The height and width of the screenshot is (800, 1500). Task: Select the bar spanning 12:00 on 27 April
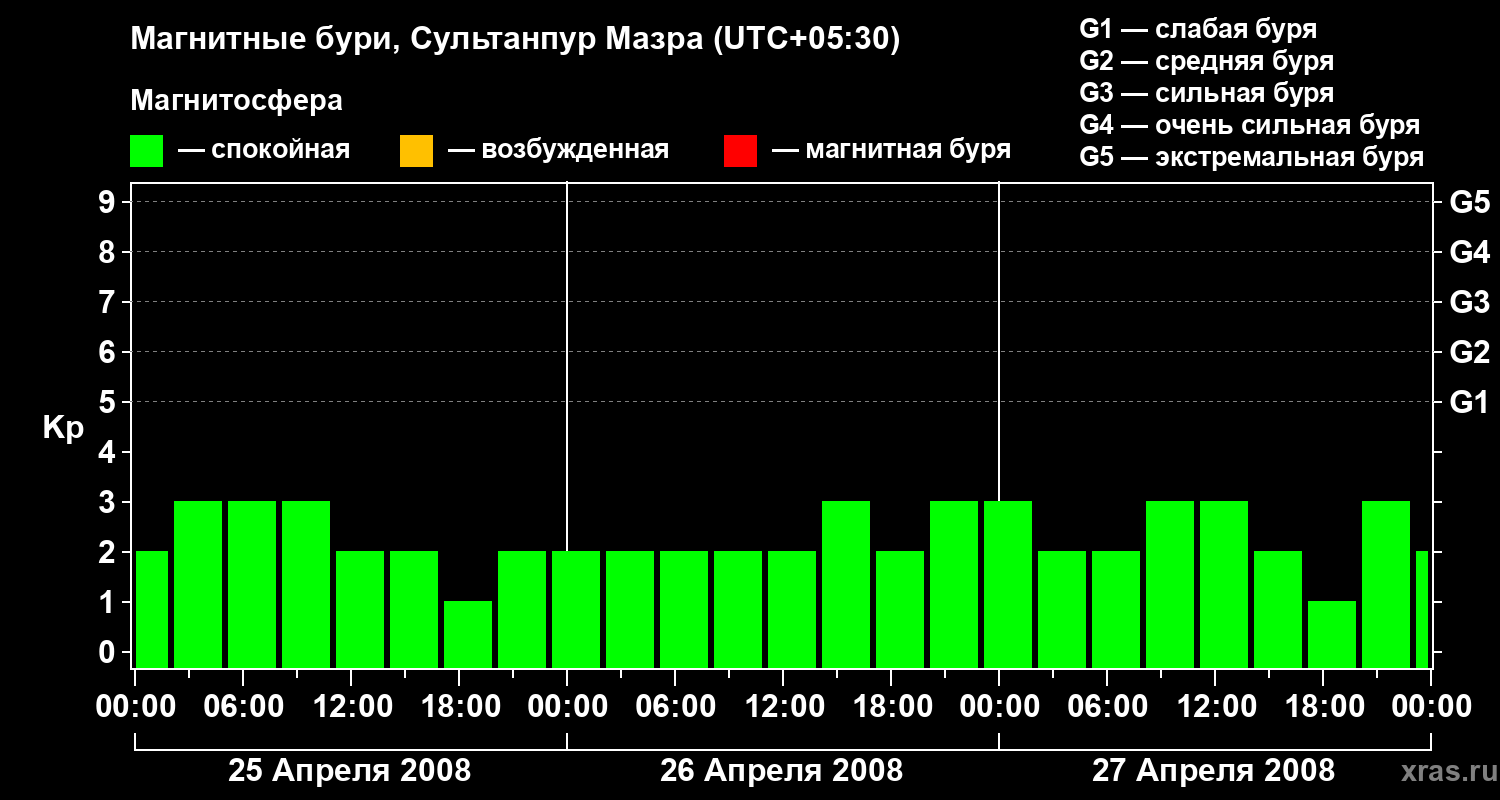[1224, 584]
